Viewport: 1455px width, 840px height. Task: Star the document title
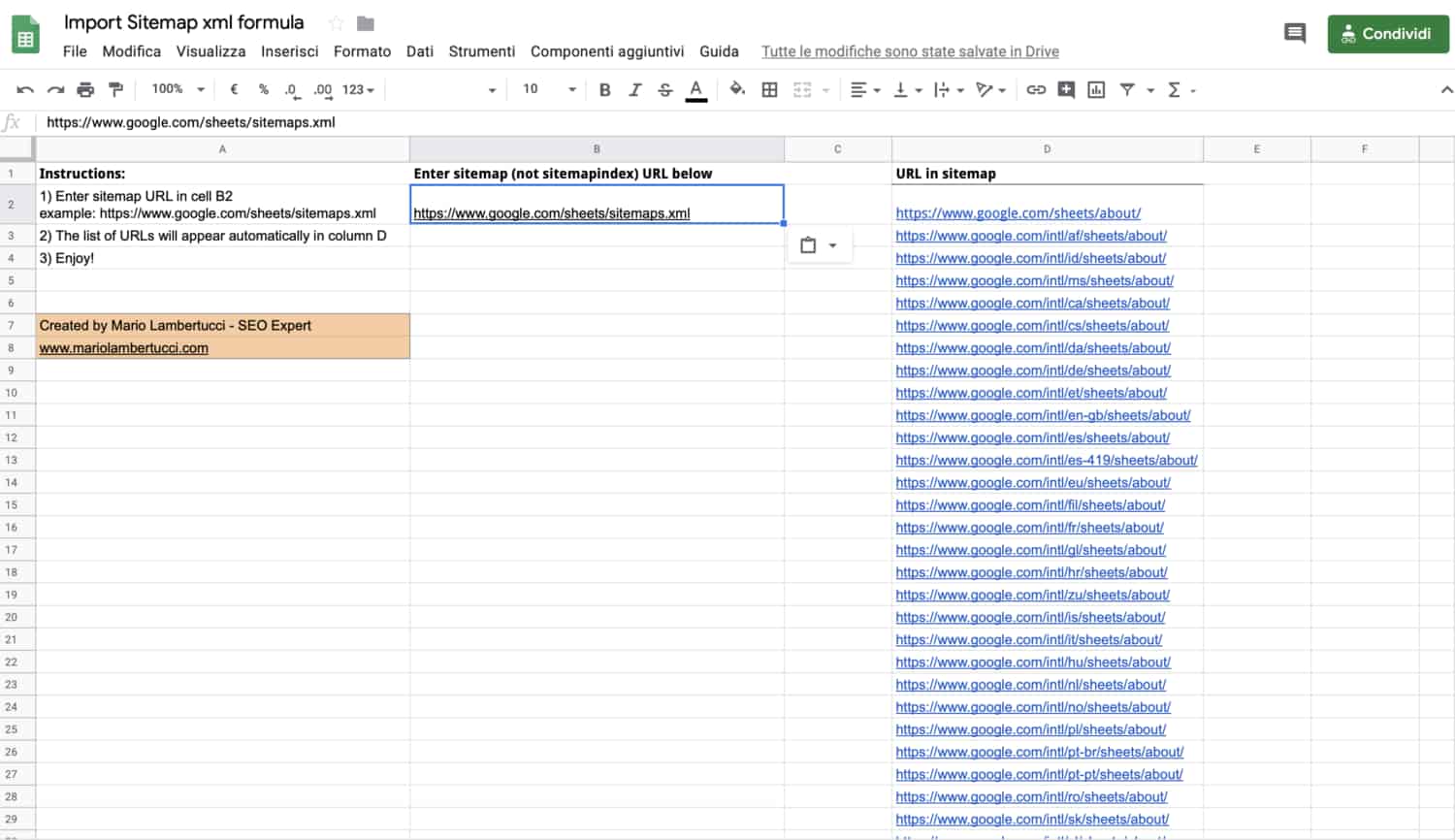pos(336,23)
